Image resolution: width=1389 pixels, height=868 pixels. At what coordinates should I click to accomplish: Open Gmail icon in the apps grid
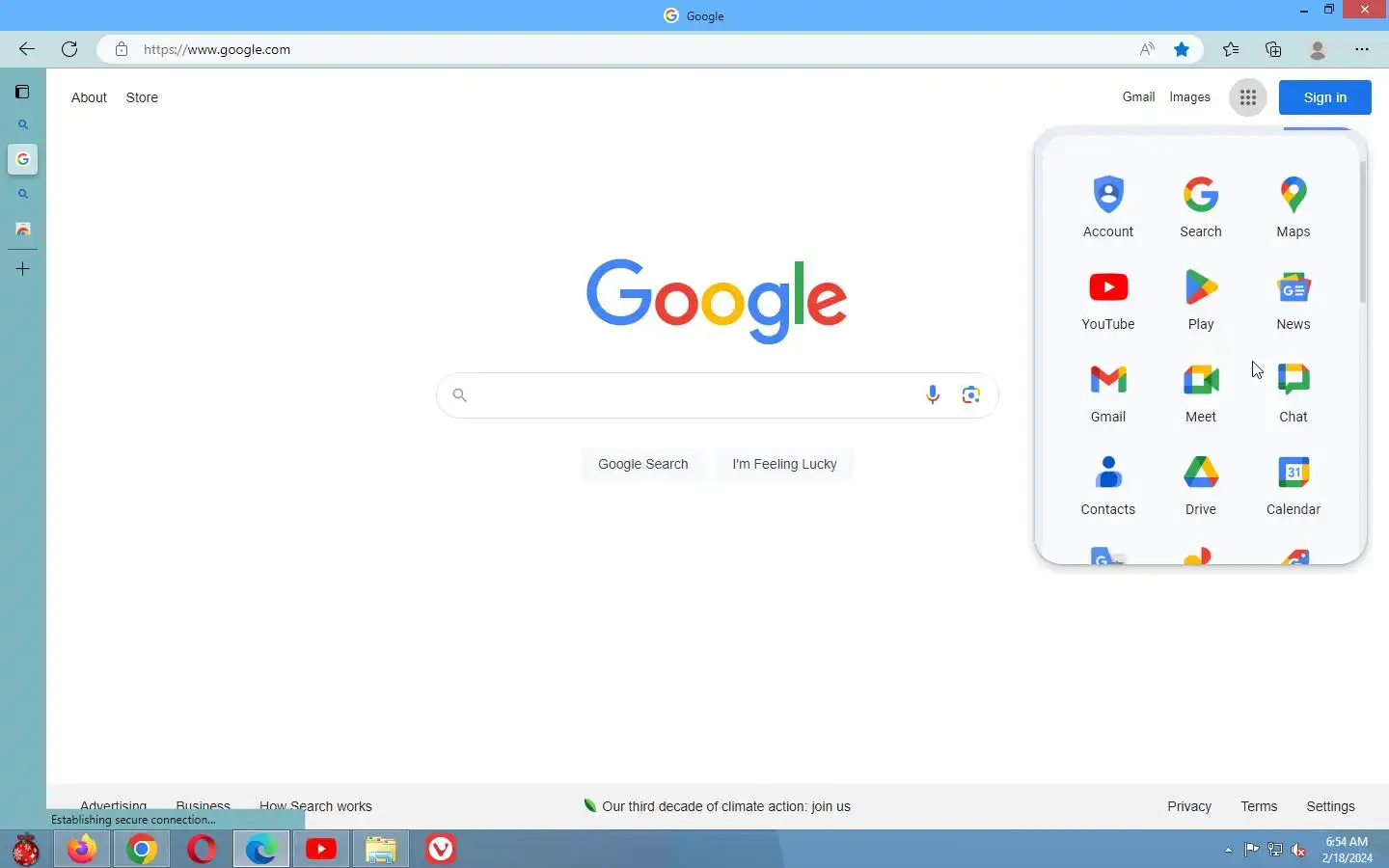(1107, 393)
